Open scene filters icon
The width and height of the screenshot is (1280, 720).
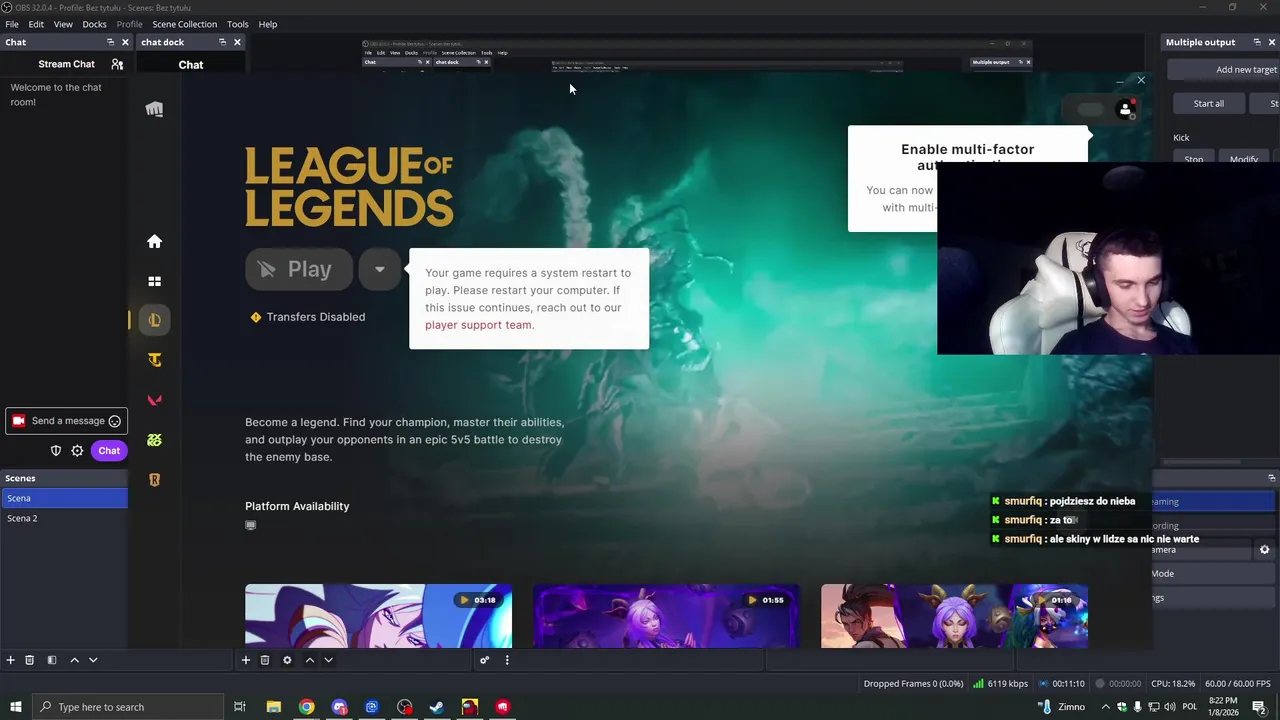click(51, 660)
